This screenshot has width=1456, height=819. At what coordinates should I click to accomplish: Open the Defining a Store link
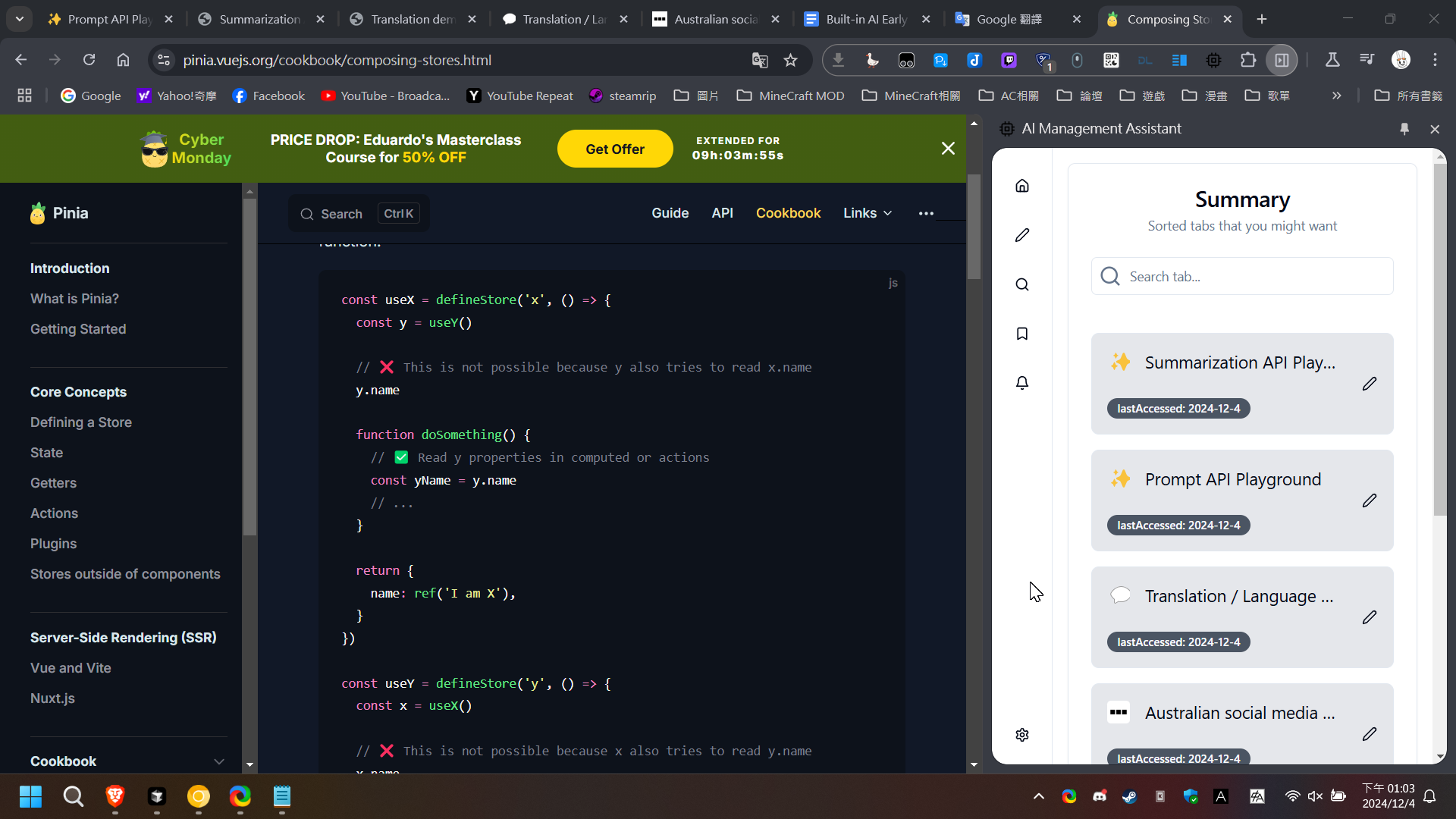81,422
